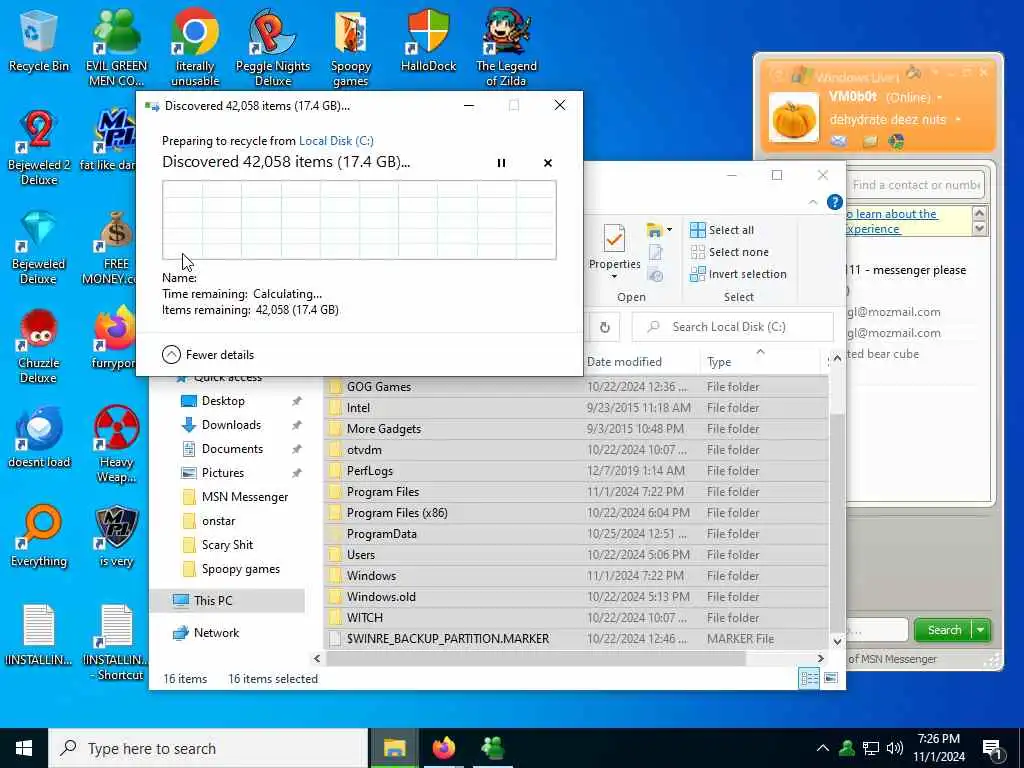The image size is (1024, 768).
Task: Open the Properties dropdown arrow
Action: pyautogui.click(x=614, y=277)
